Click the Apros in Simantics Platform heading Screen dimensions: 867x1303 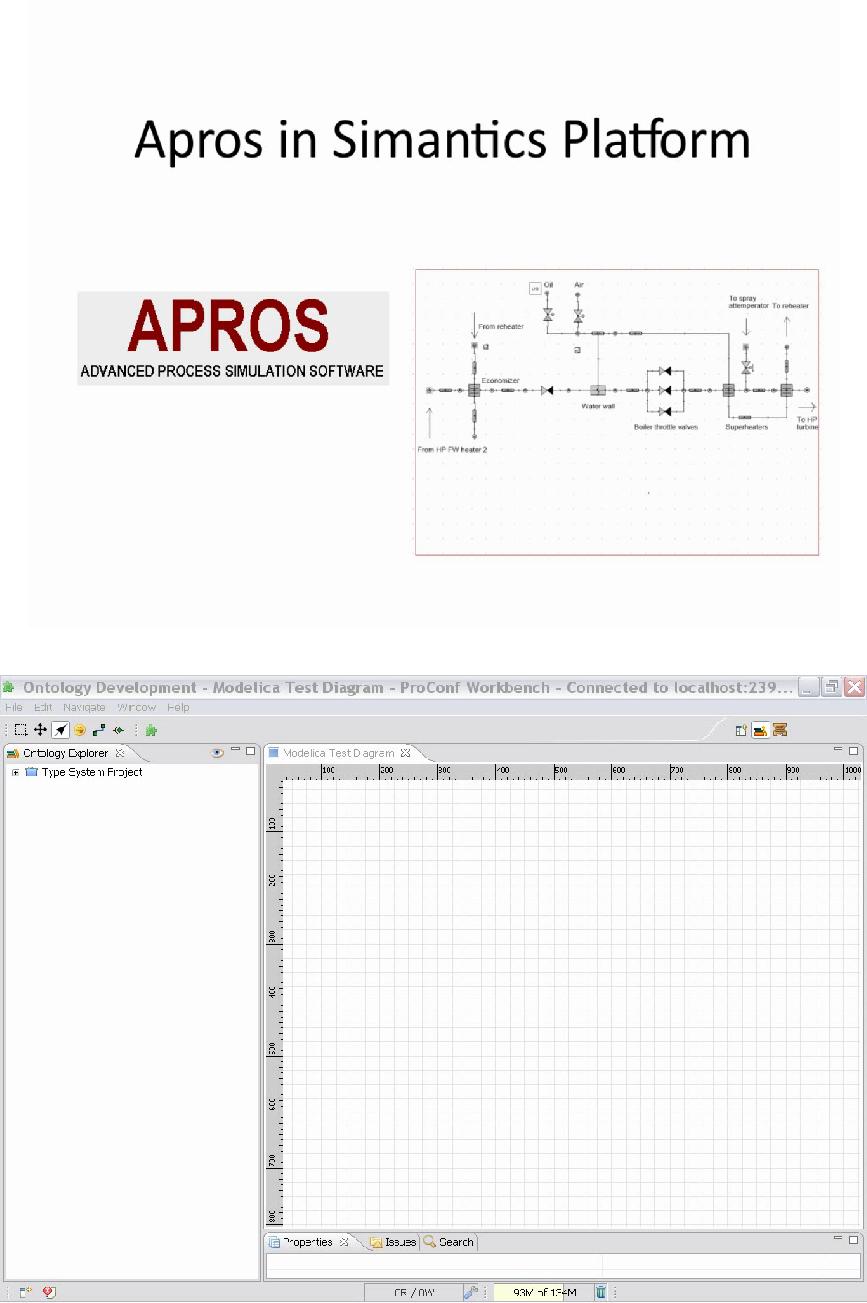coord(442,141)
